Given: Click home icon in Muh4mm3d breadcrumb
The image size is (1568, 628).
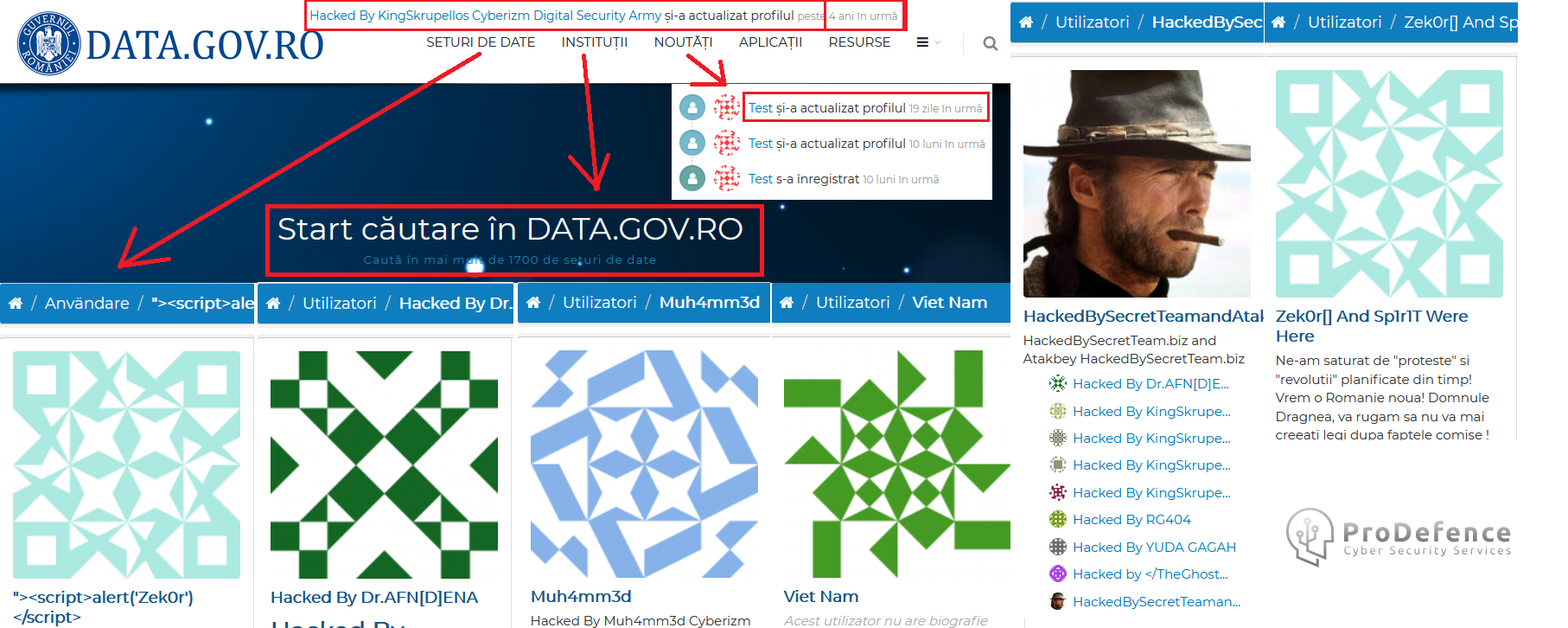Looking at the screenshot, I should [533, 303].
